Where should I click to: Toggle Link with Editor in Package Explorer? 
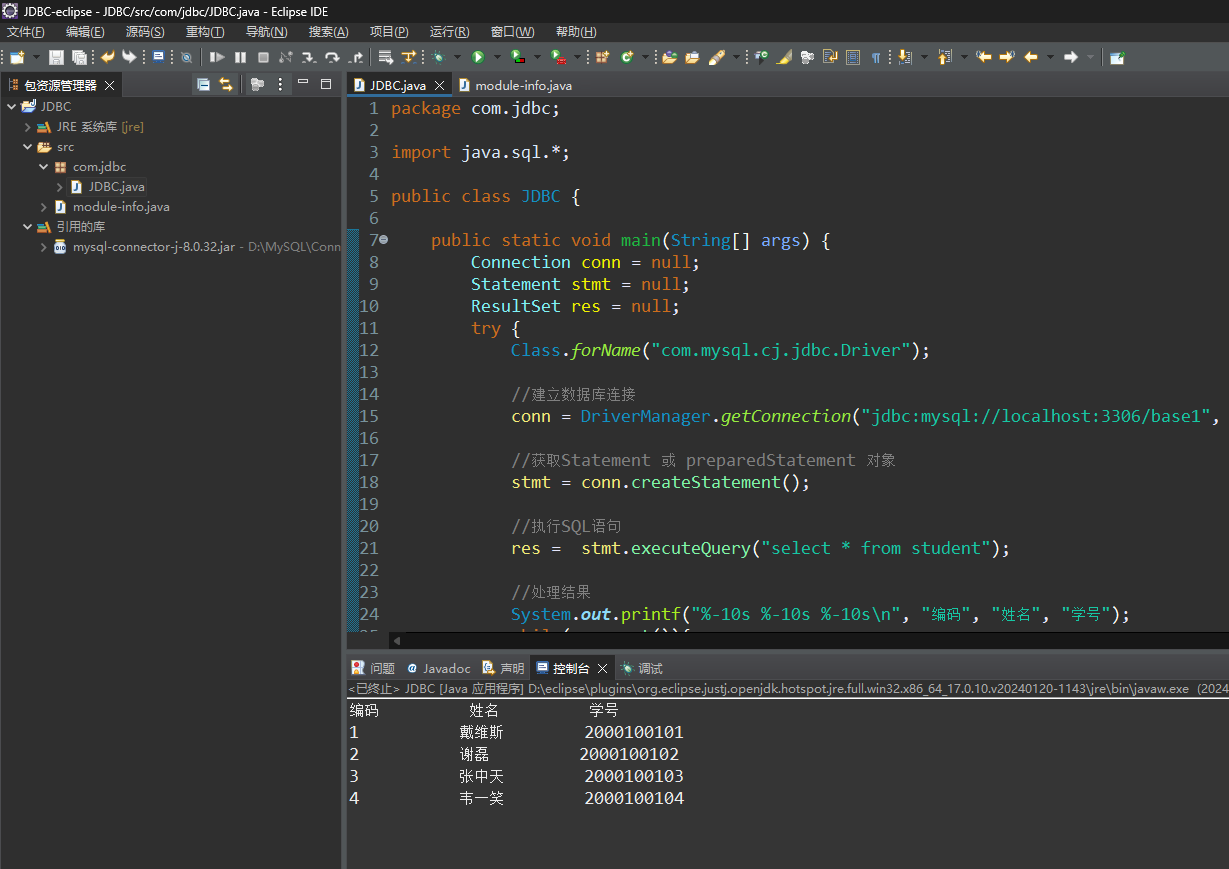pos(226,85)
